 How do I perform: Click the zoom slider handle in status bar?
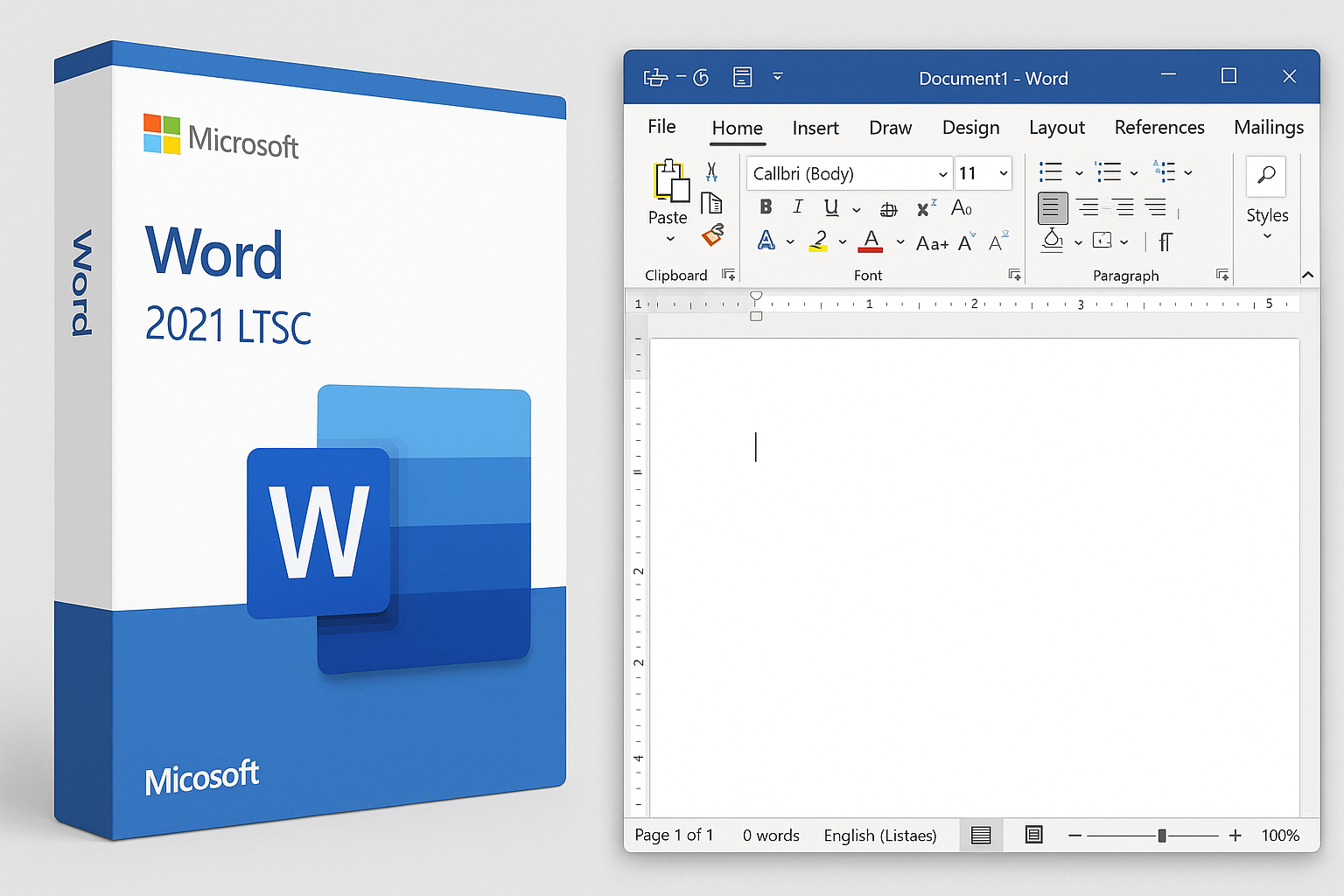(1162, 836)
